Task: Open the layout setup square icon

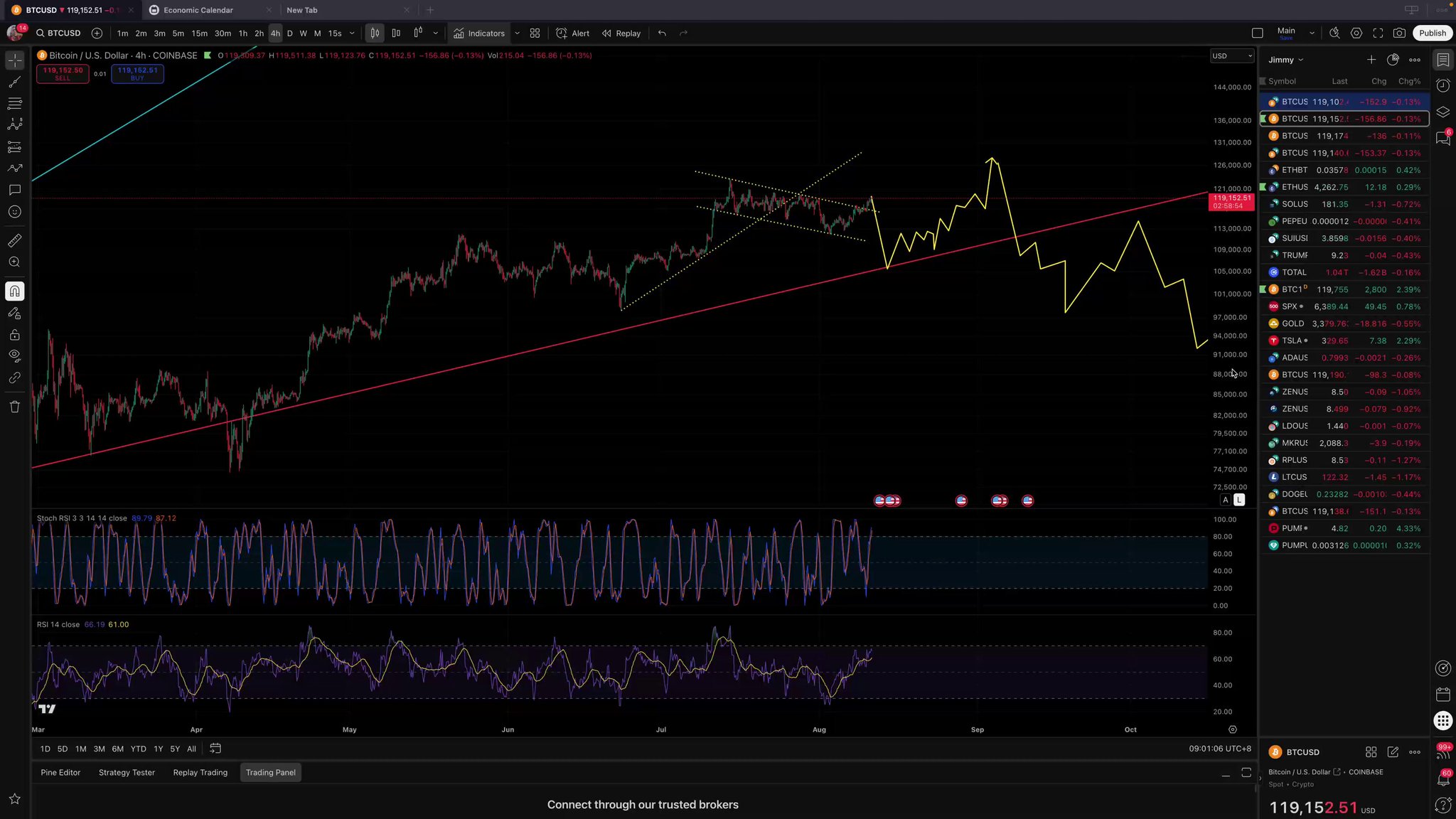Action: [1257, 33]
